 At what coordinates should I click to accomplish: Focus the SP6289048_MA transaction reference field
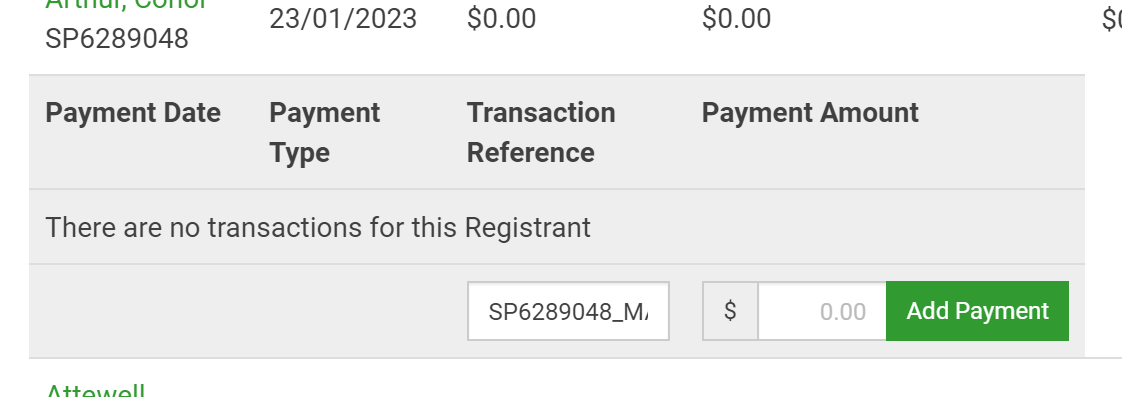(x=568, y=311)
